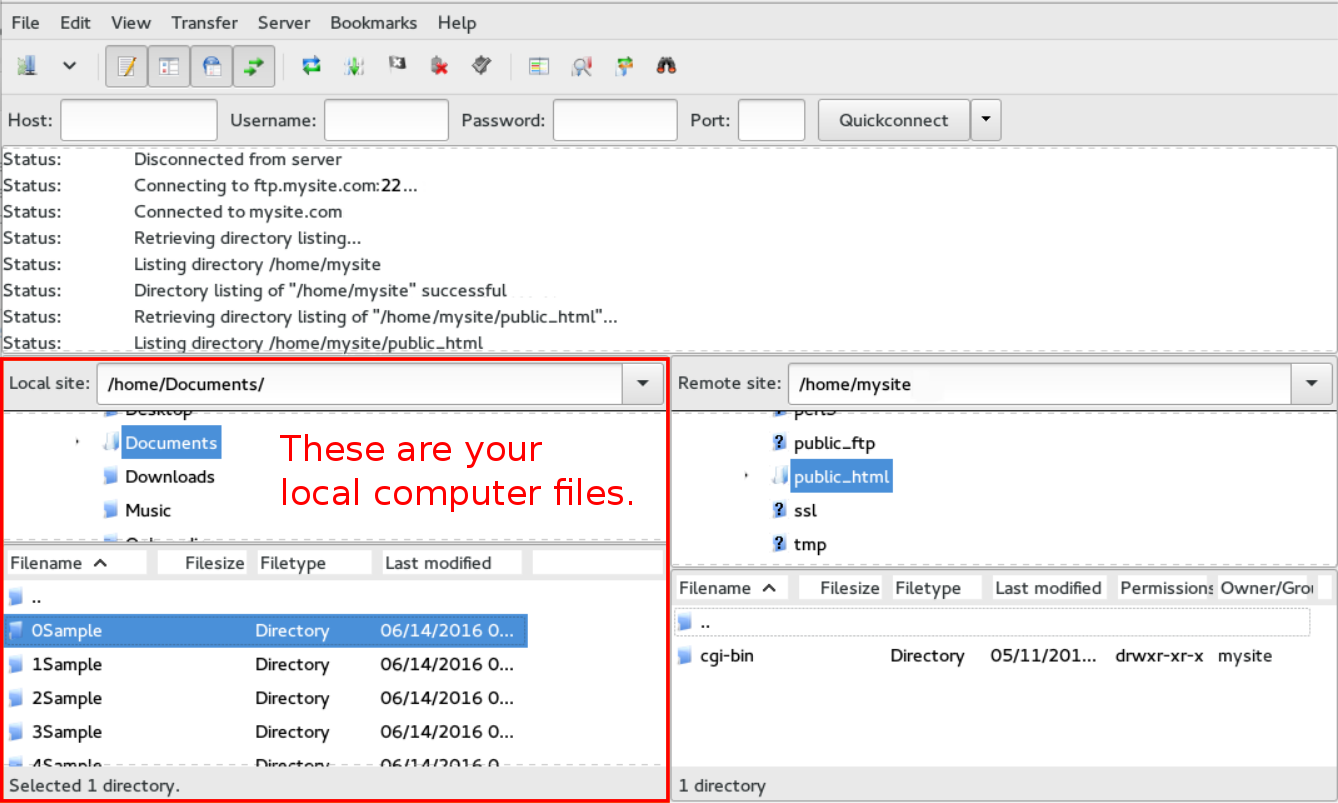Toggle processing of the transfer queue
The height and width of the screenshot is (803, 1338).
[354, 65]
